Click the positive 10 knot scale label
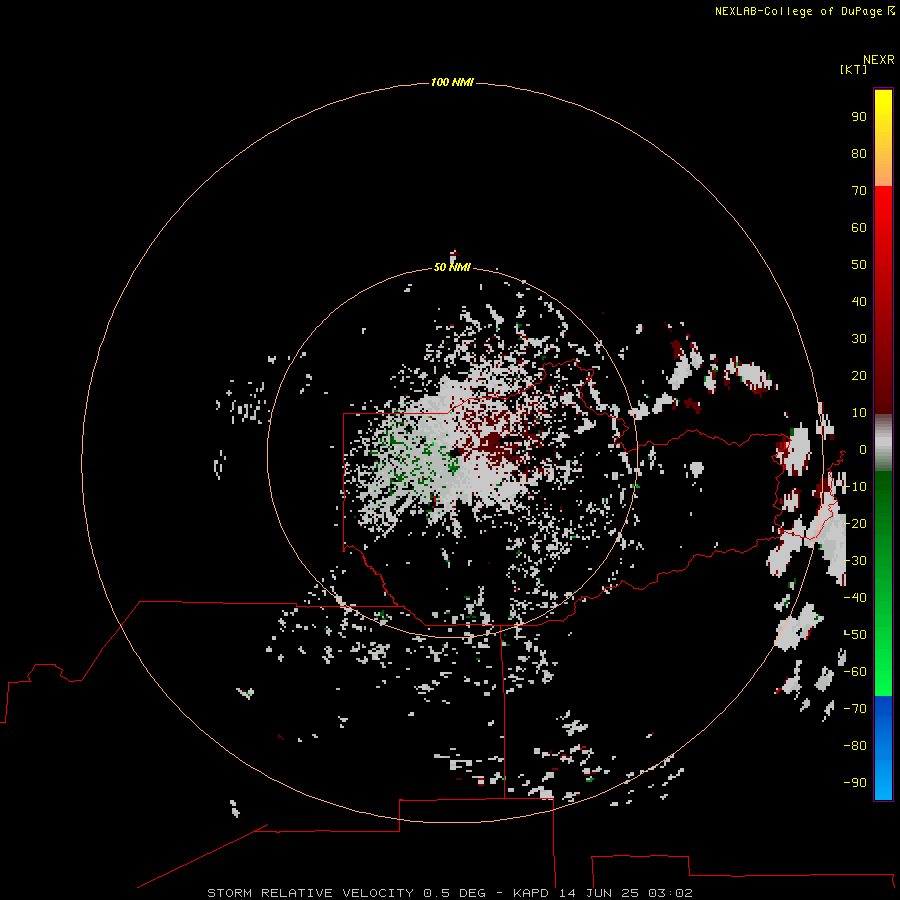The height and width of the screenshot is (900, 900). [859, 413]
